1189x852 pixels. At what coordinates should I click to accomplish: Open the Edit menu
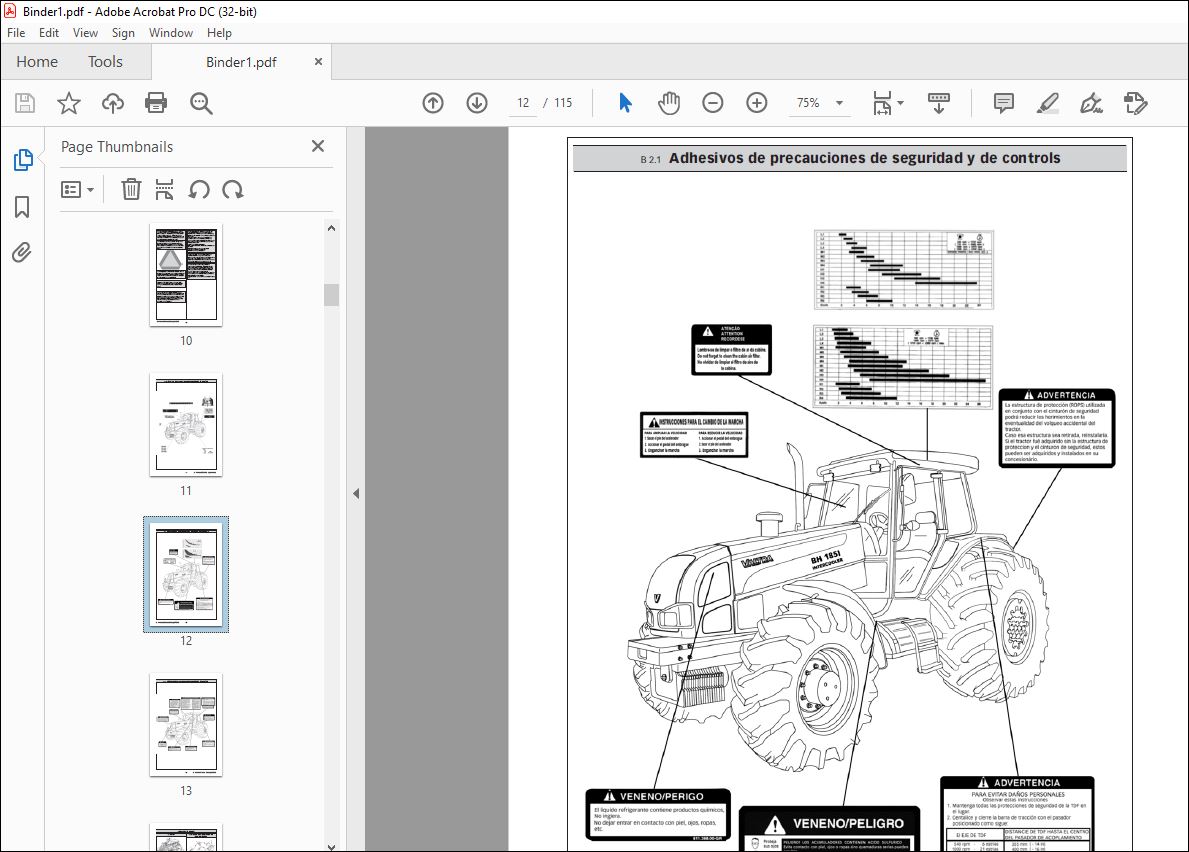49,33
